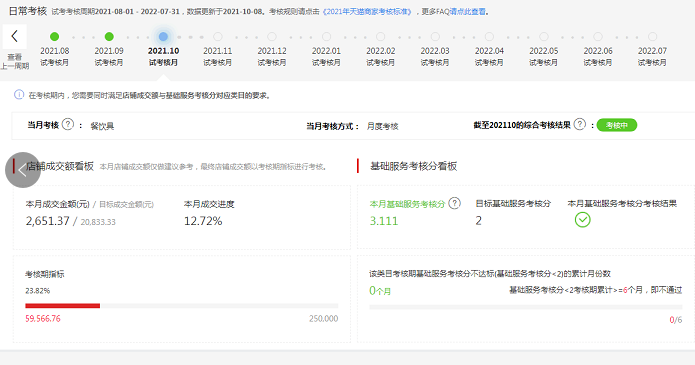695x365 pixels.
Task: Click the round gray left-arrow overlay button
Action: pyautogui.click(x=23, y=170)
